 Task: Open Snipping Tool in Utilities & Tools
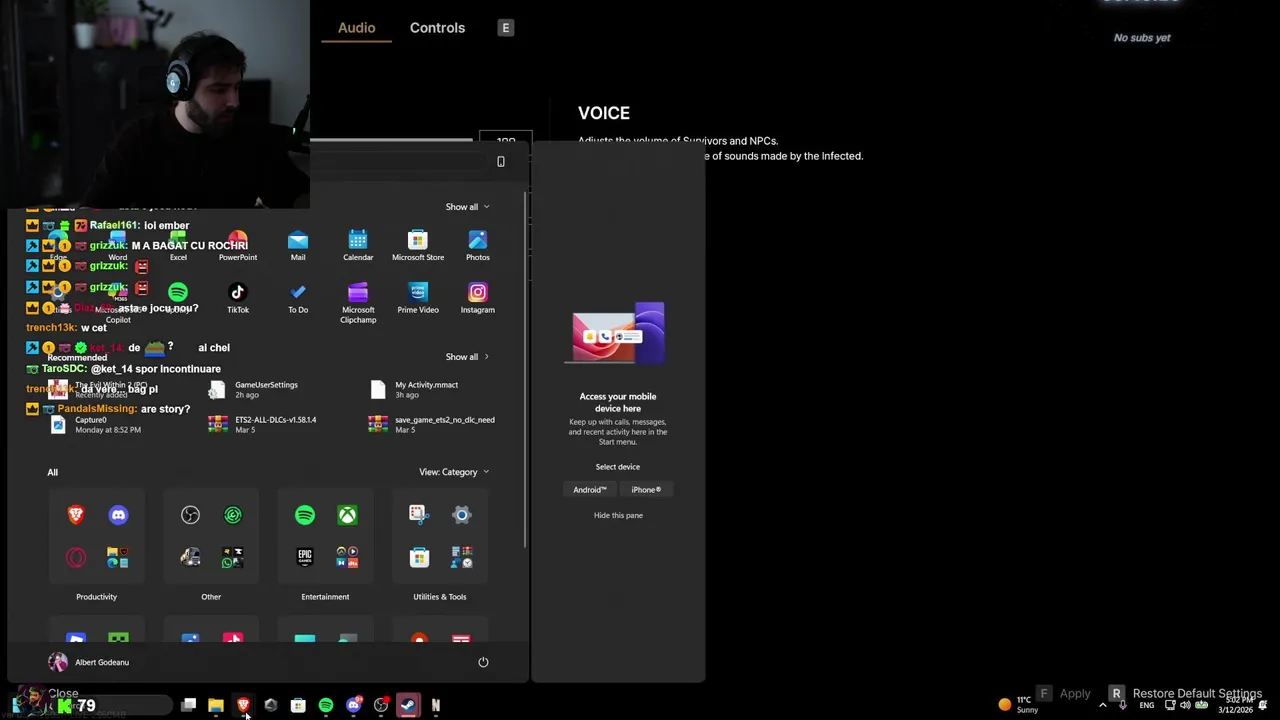point(418,515)
